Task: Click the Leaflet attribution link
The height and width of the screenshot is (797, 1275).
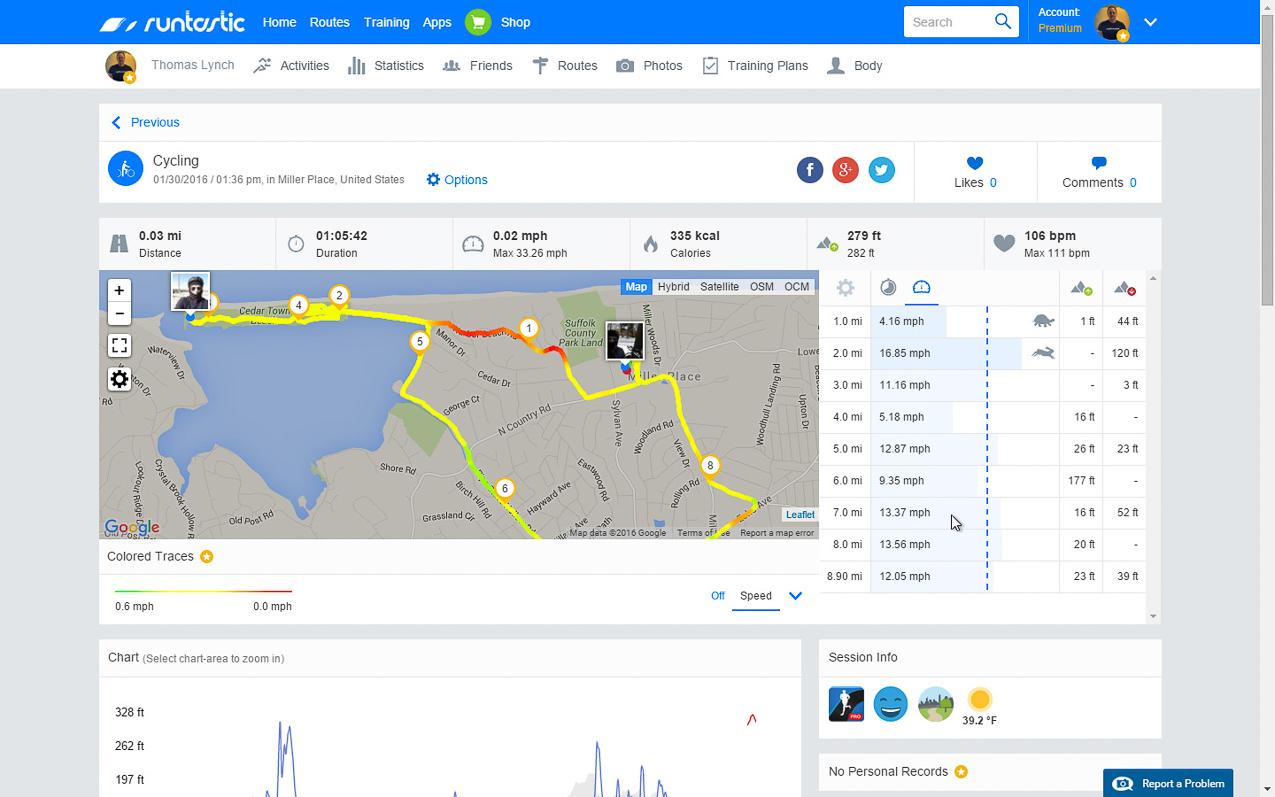Action: pyautogui.click(x=800, y=515)
